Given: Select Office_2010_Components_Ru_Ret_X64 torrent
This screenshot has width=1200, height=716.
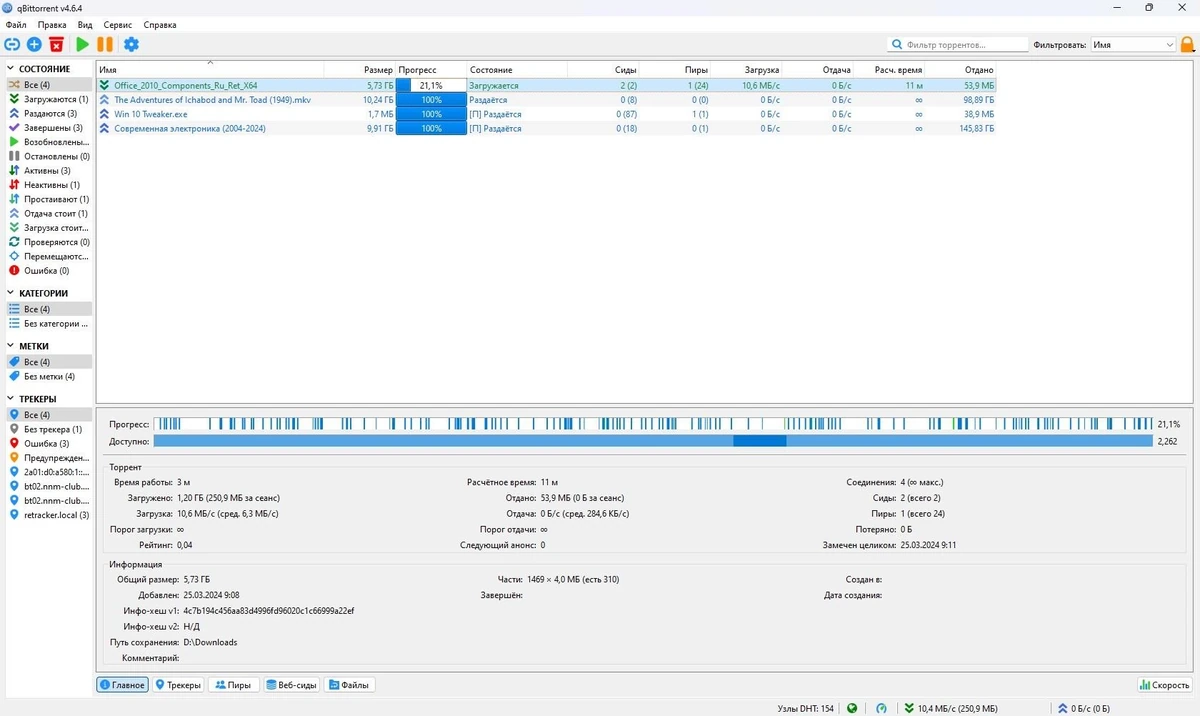Looking at the screenshot, I should pos(546,85).
